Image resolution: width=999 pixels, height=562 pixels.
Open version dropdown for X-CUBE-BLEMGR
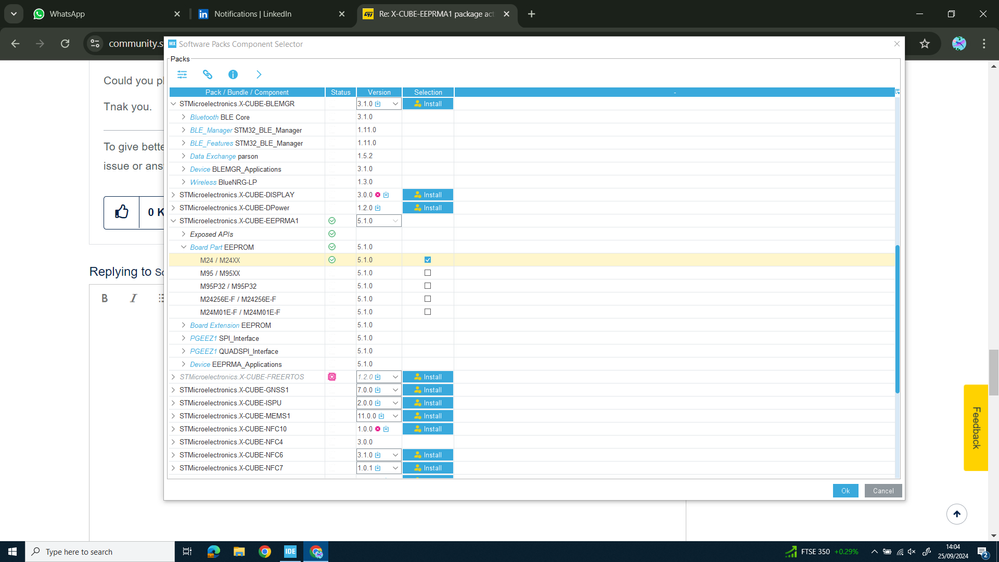coord(395,104)
